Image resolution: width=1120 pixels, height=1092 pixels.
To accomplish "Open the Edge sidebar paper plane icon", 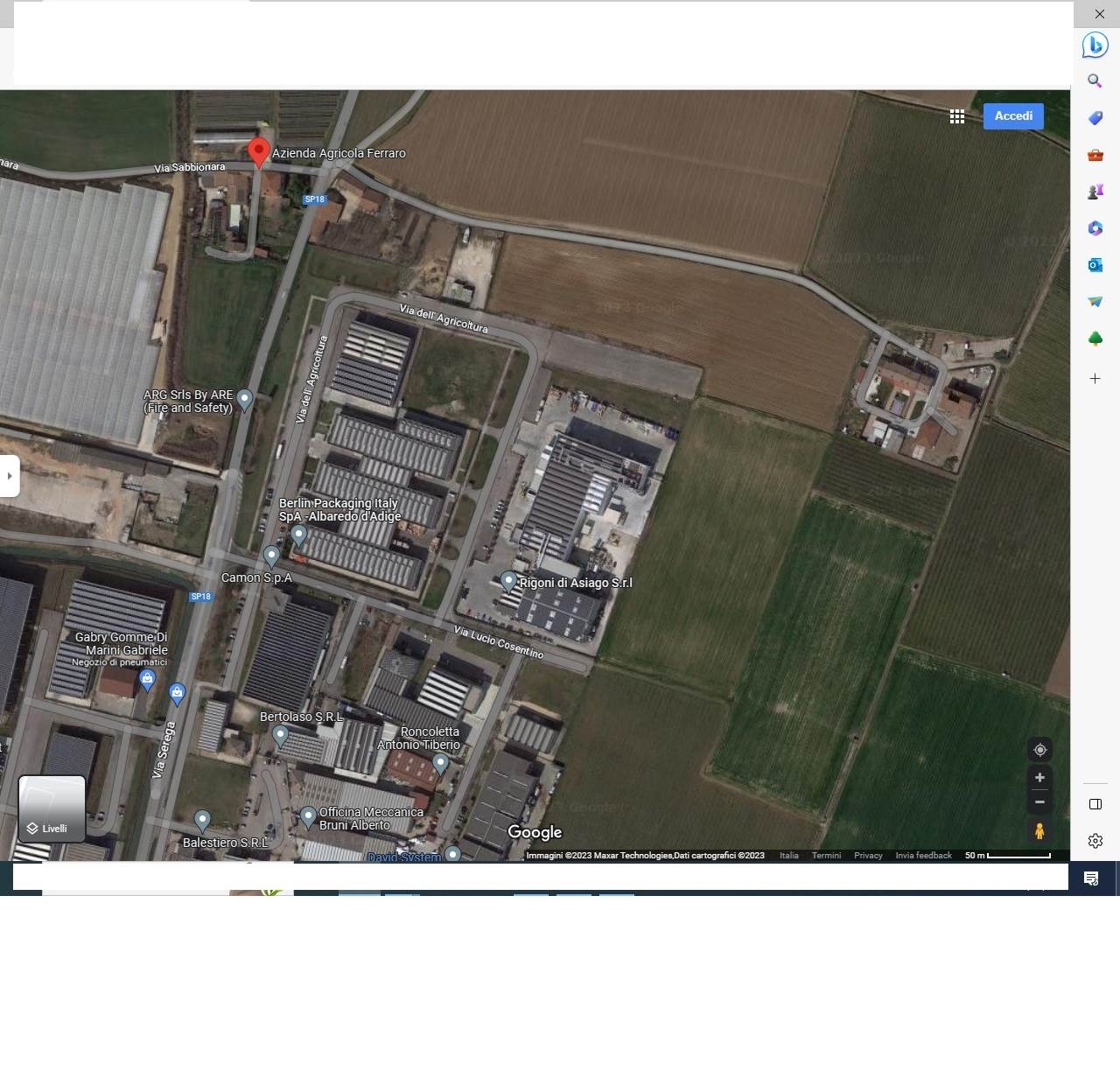I will (1095, 302).
